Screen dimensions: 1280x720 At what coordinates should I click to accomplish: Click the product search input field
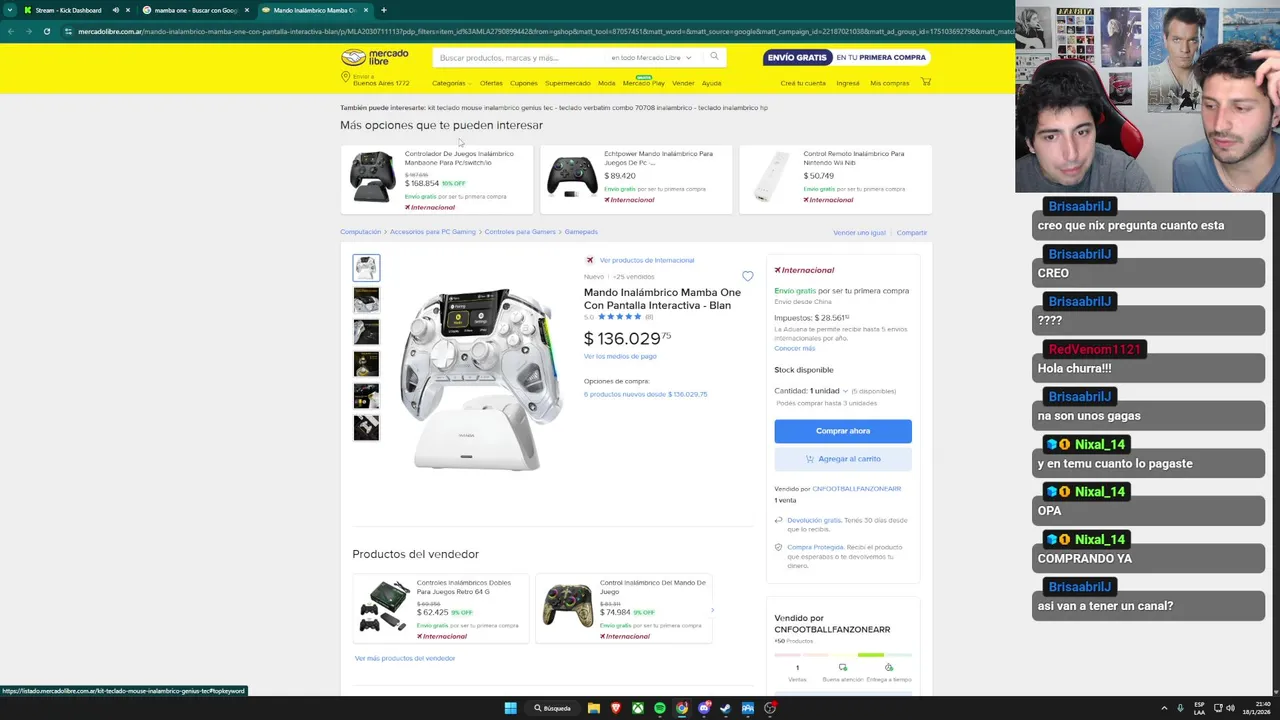pyautogui.click(x=520, y=57)
